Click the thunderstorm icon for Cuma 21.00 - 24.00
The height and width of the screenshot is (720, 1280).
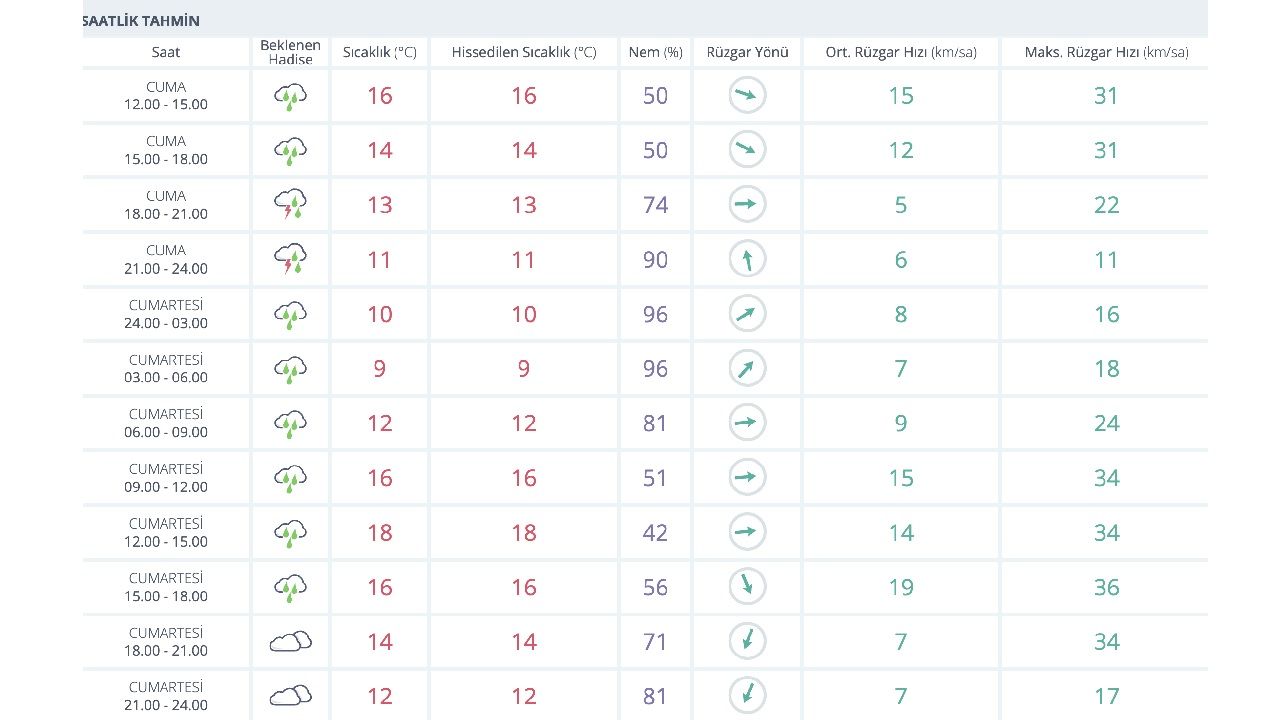pyautogui.click(x=290, y=260)
